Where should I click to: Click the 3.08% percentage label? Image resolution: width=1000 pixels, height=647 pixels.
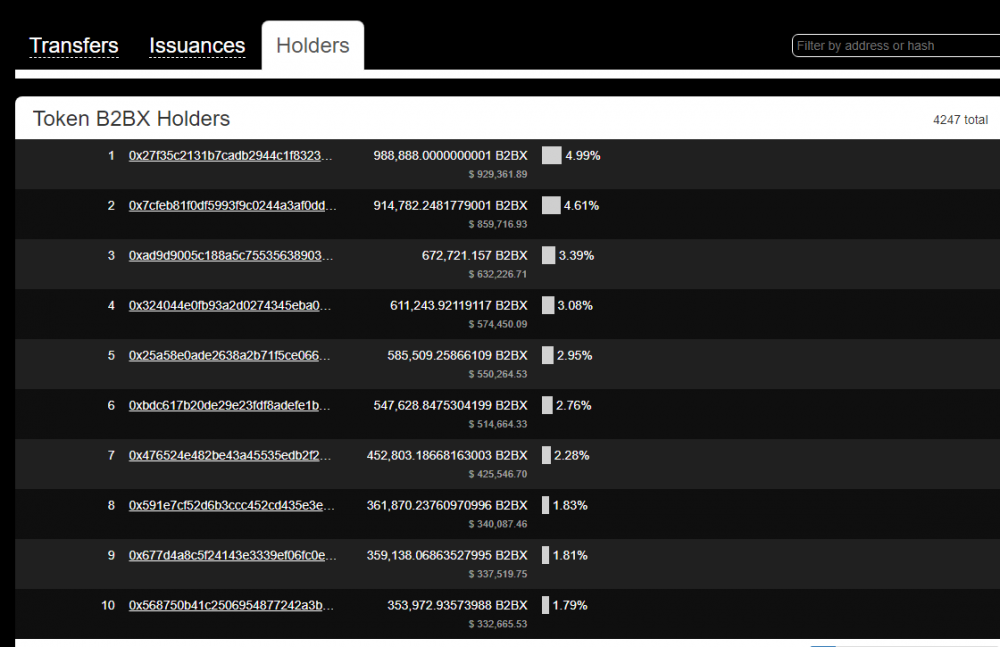click(575, 305)
